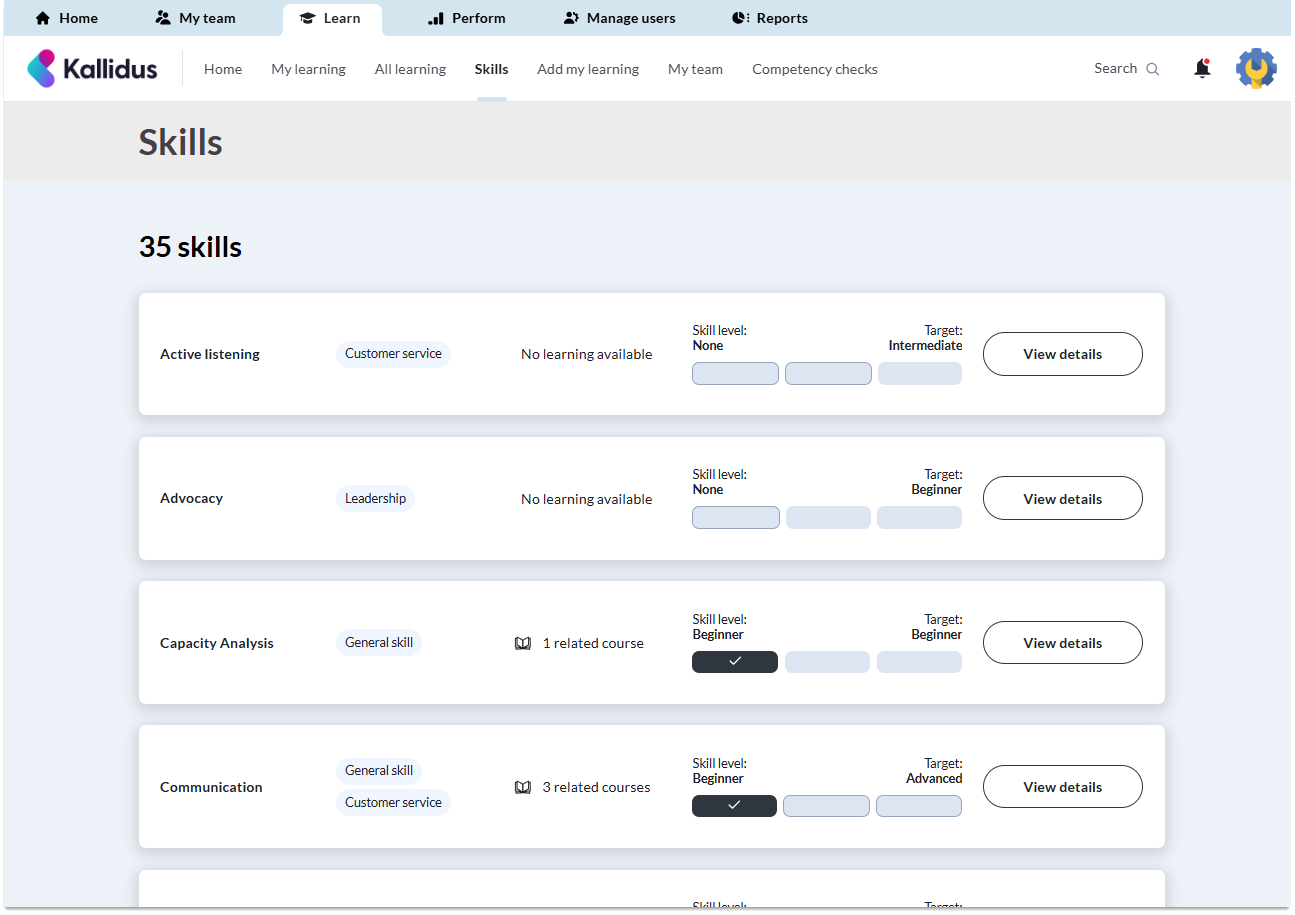
Task: Select first skill level bar for Advocacy
Action: point(735,518)
